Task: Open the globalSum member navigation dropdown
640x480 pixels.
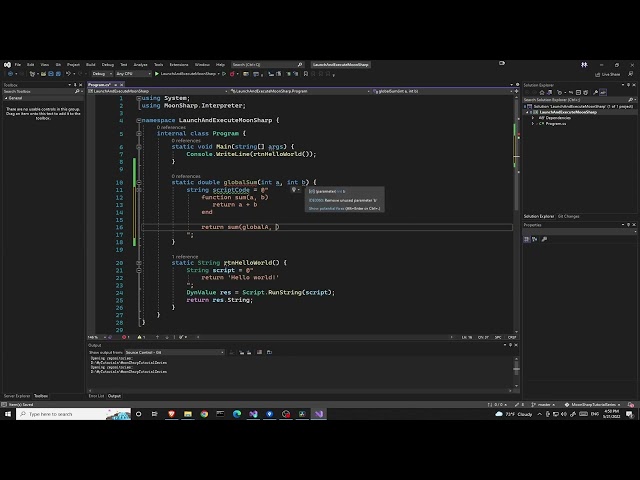Action: tap(442, 91)
